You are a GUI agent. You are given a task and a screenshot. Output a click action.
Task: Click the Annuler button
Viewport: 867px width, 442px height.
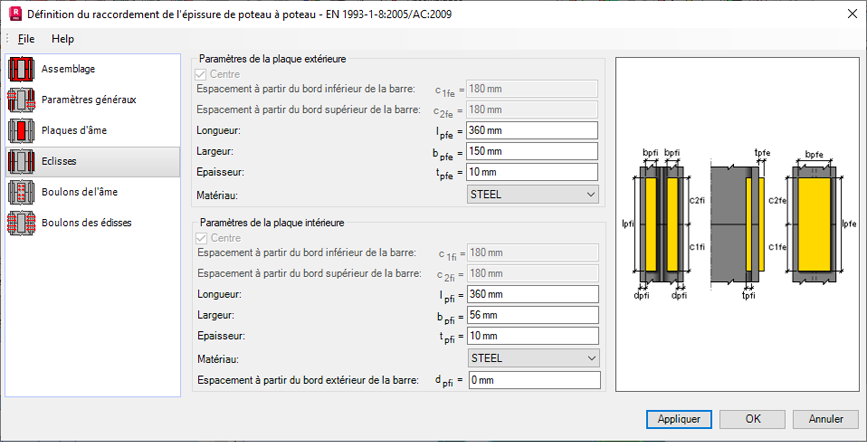825,419
